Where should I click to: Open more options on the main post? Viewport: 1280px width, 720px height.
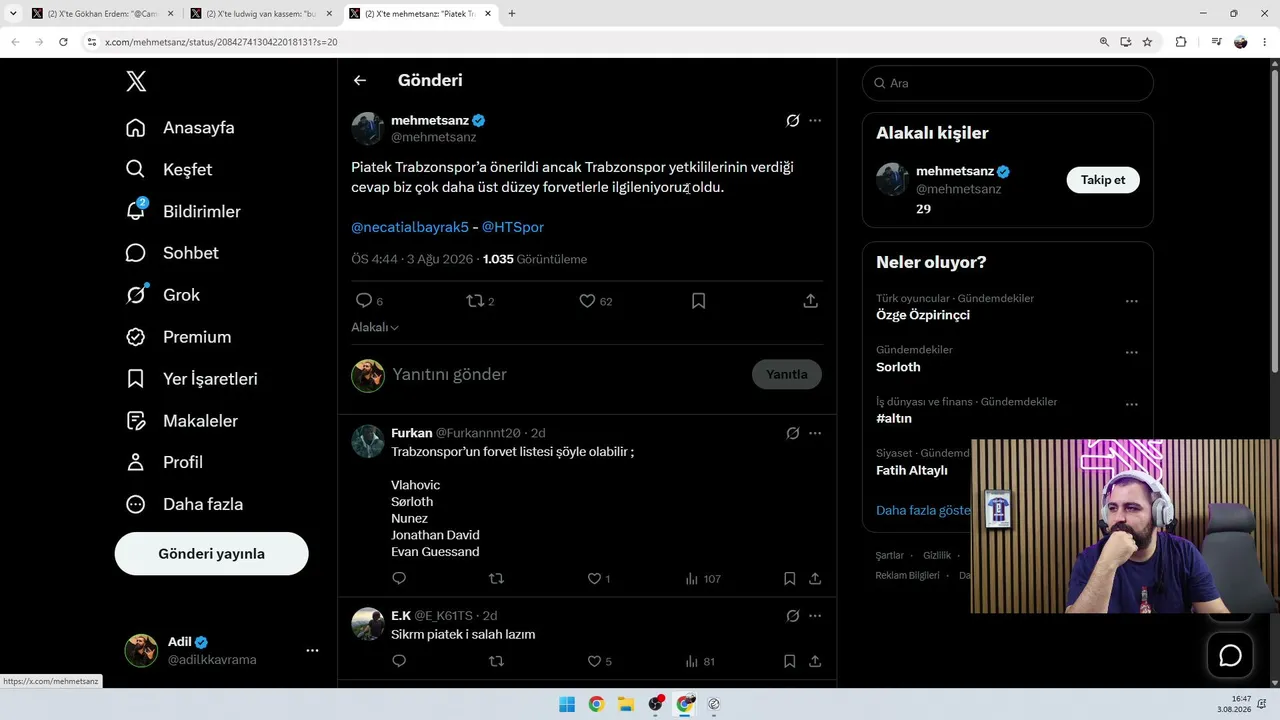coord(815,121)
